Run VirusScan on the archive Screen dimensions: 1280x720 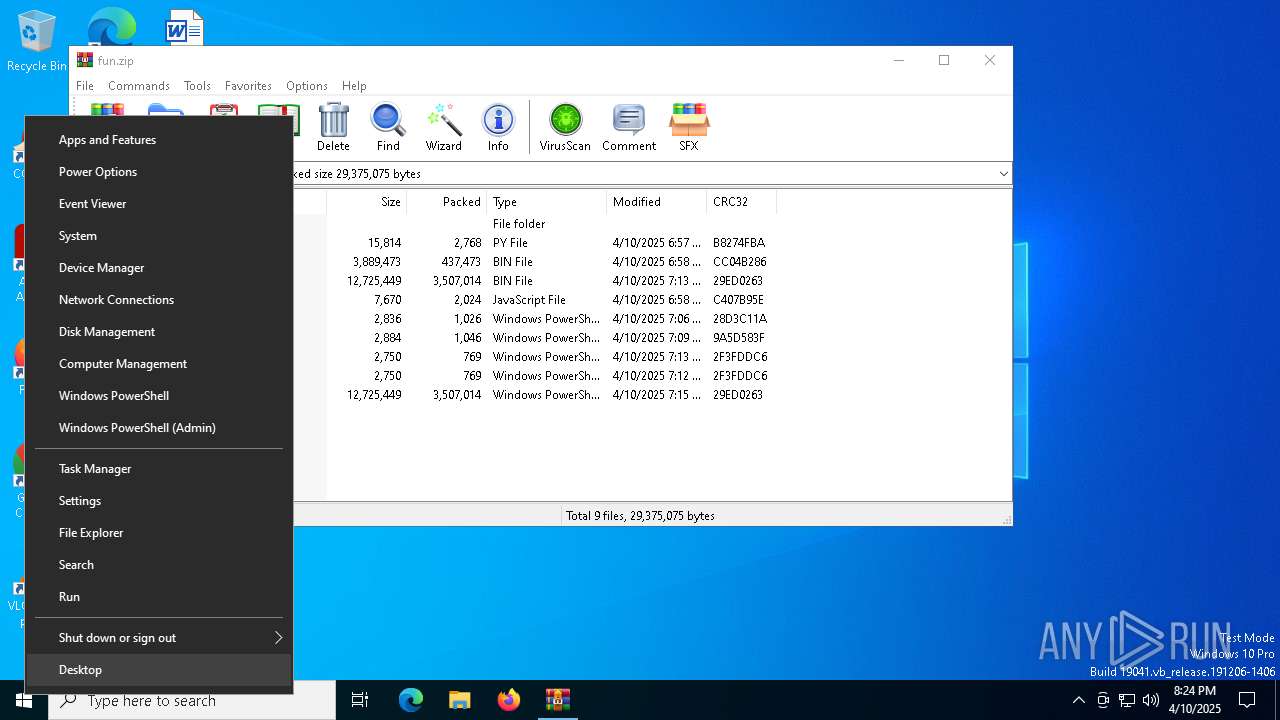click(565, 127)
